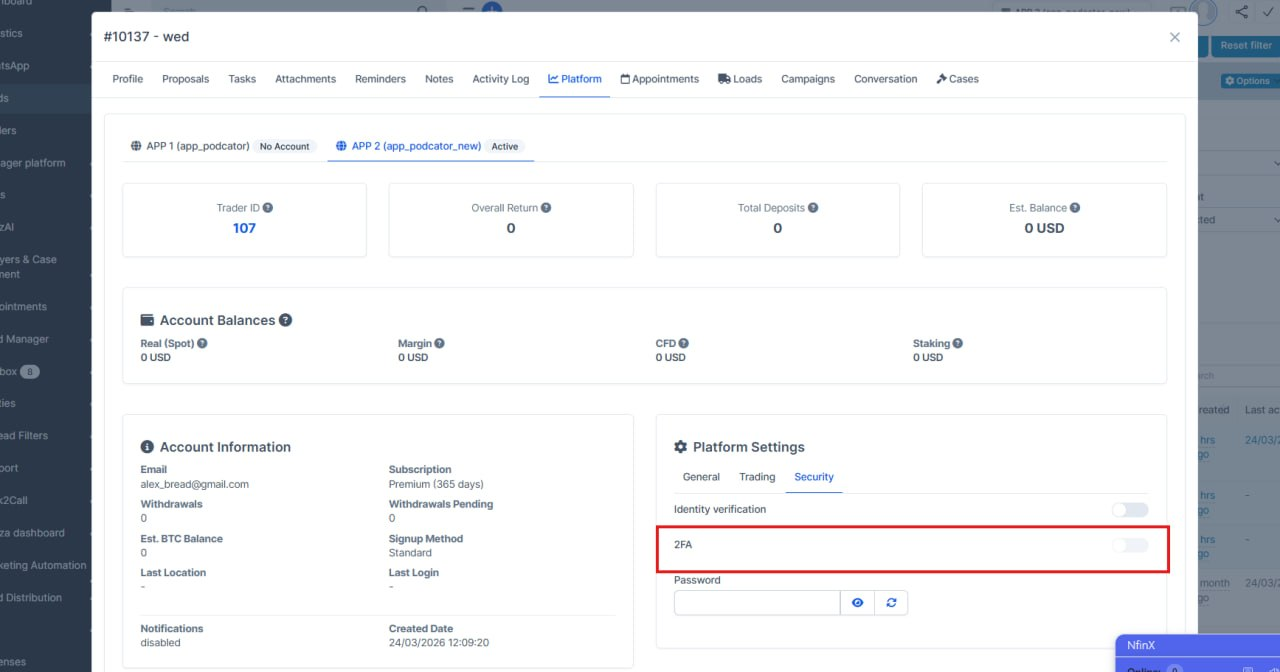Show password with the eye icon

(857, 603)
